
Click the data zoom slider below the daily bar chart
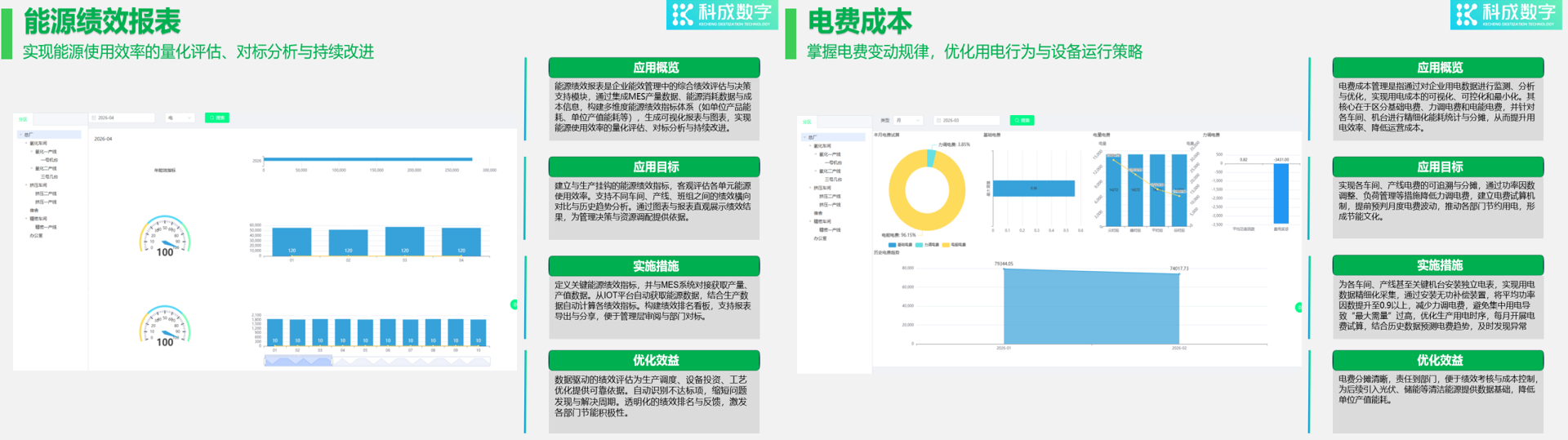376,360
